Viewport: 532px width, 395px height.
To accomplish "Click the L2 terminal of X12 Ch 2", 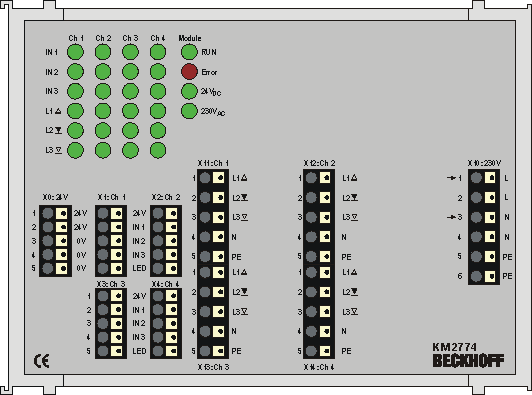I will click(319, 197).
